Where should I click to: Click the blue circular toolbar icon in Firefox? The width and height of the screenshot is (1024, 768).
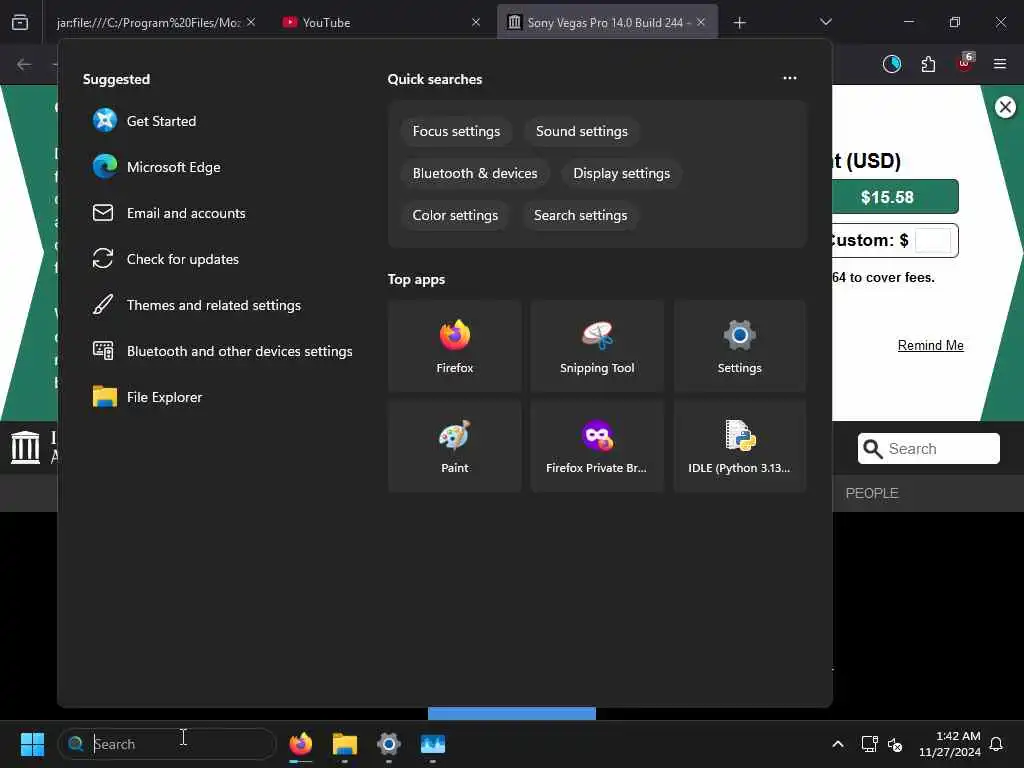892,64
